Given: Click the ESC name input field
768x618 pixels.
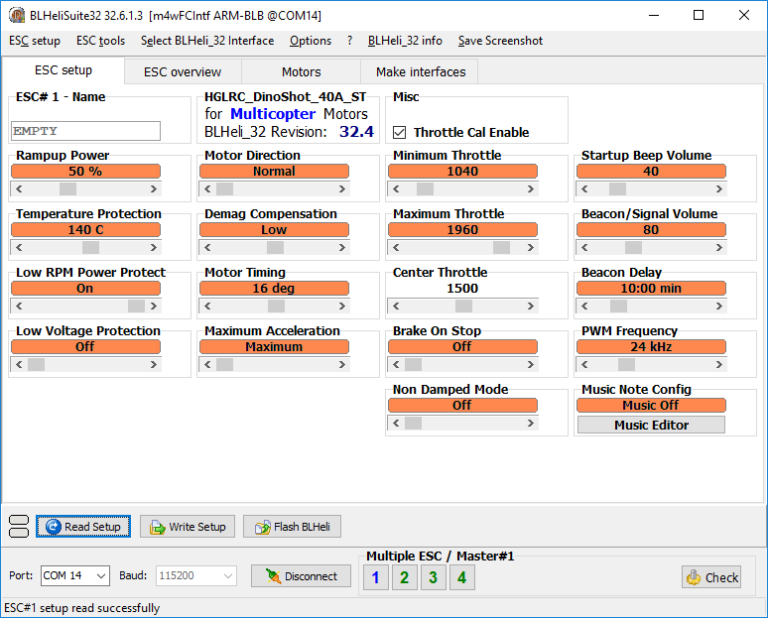Looking at the screenshot, I should [85, 131].
